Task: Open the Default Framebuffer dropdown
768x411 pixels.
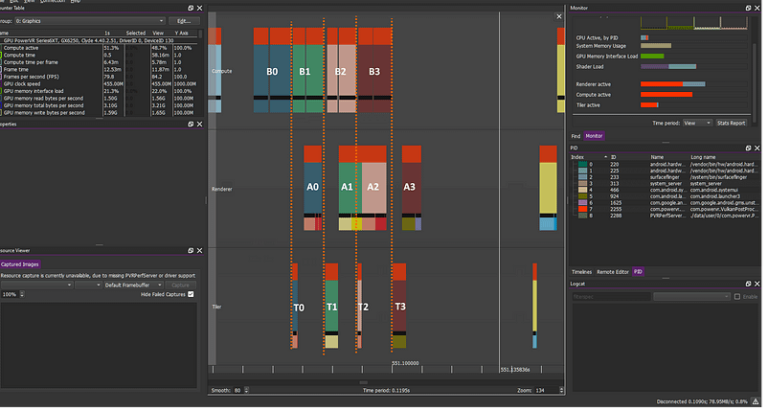Action: tap(134, 286)
